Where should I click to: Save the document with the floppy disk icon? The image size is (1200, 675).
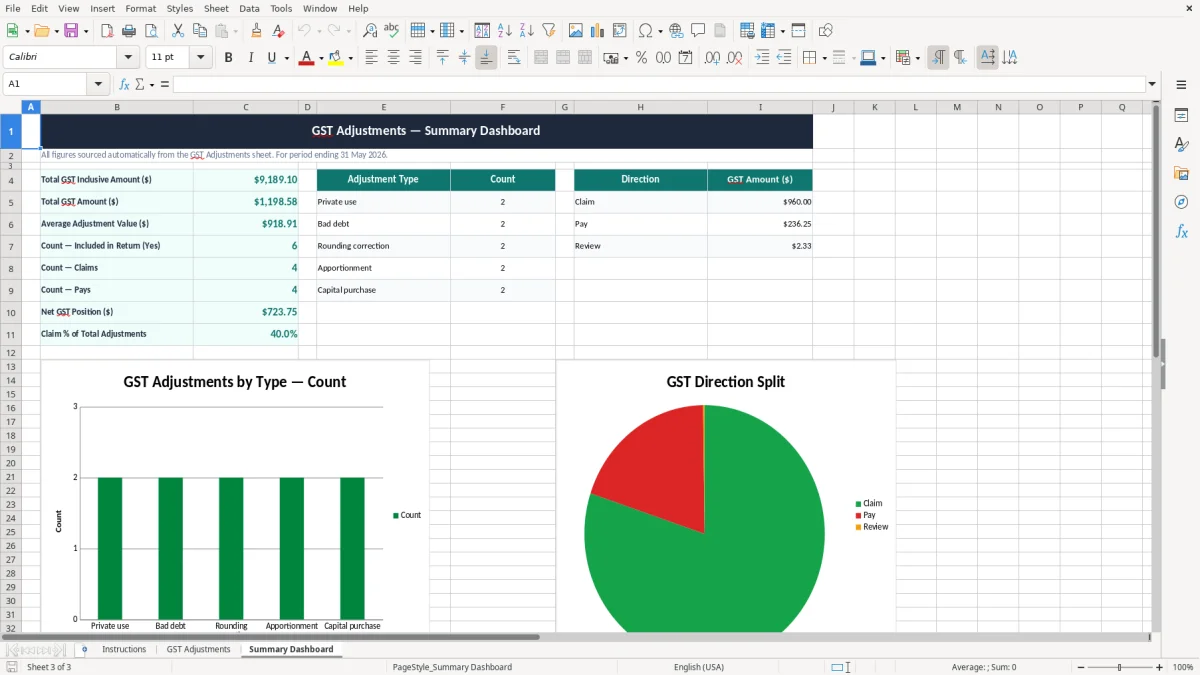click(71, 31)
